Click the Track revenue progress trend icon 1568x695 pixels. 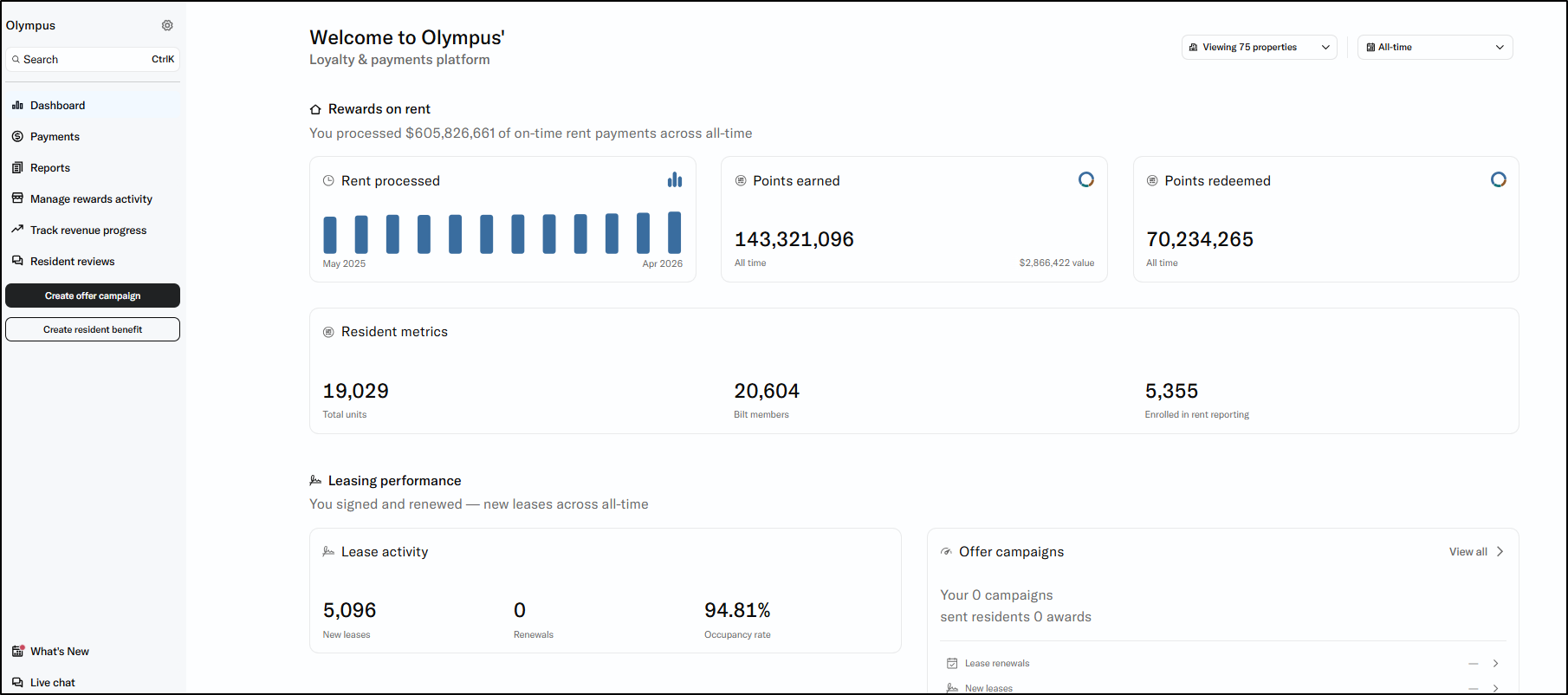(x=17, y=230)
